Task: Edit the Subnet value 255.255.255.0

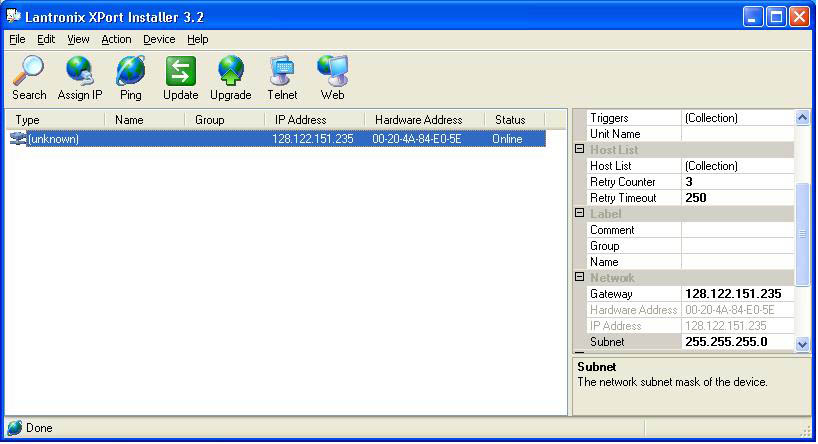Action: [738, 342]
